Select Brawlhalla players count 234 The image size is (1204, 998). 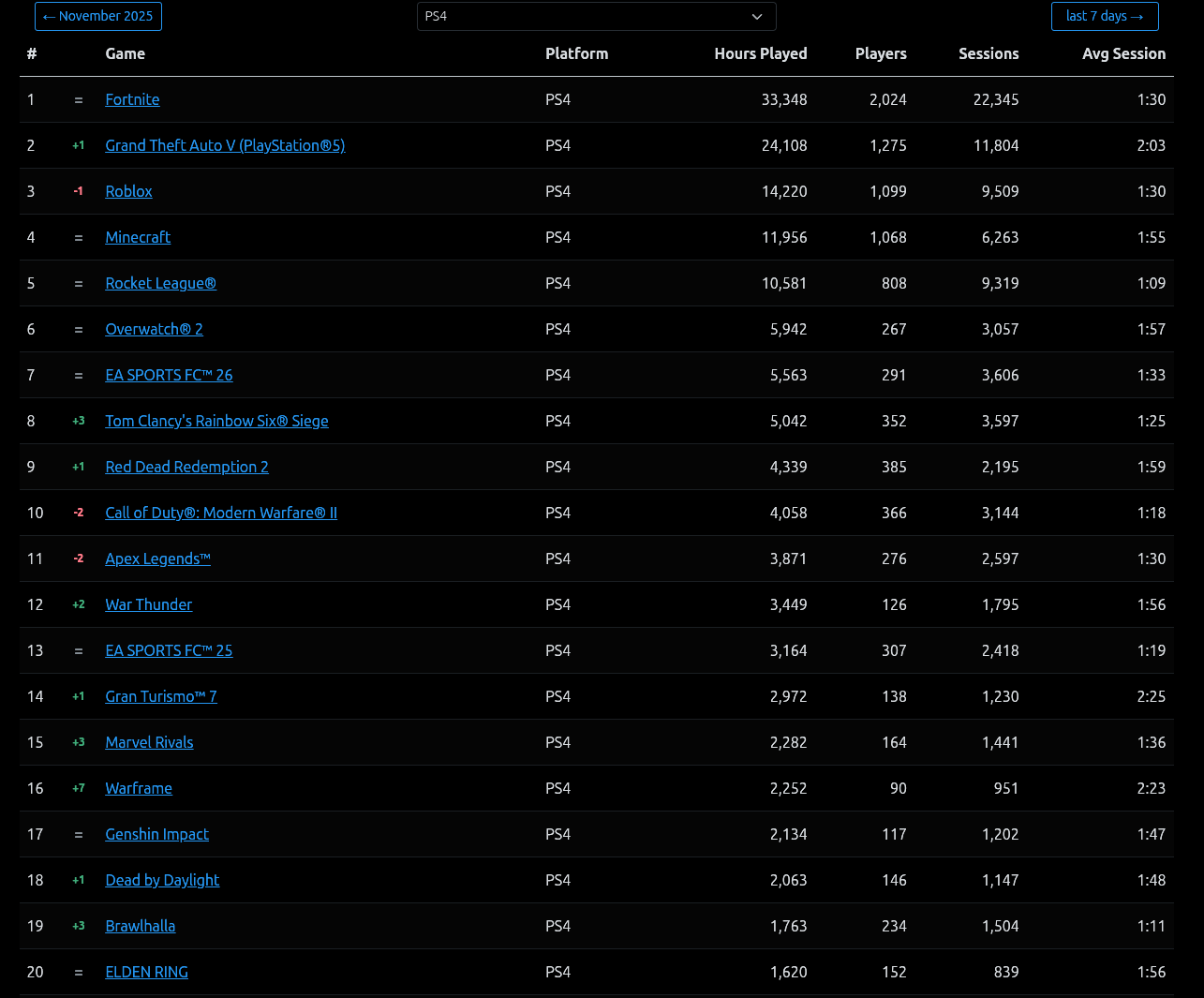coord(894,926)
